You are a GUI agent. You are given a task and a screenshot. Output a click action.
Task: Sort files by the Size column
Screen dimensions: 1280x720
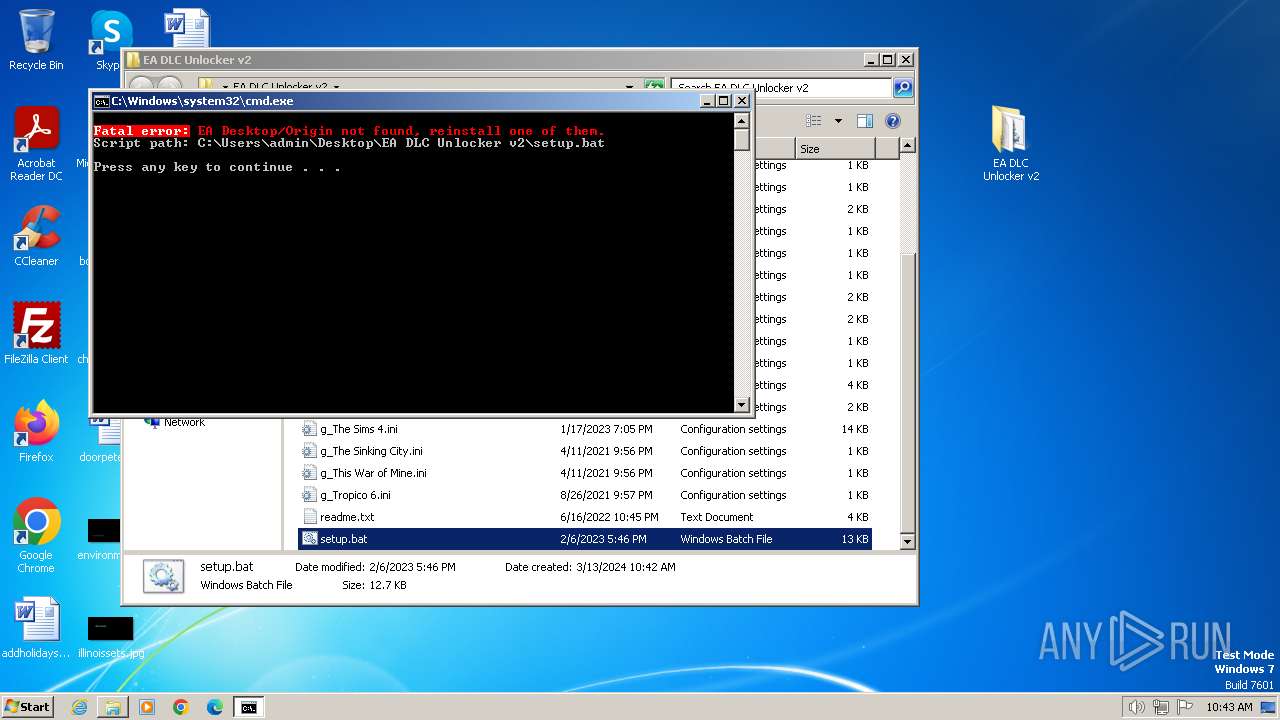pyautogui.click(x=835, y=148)
